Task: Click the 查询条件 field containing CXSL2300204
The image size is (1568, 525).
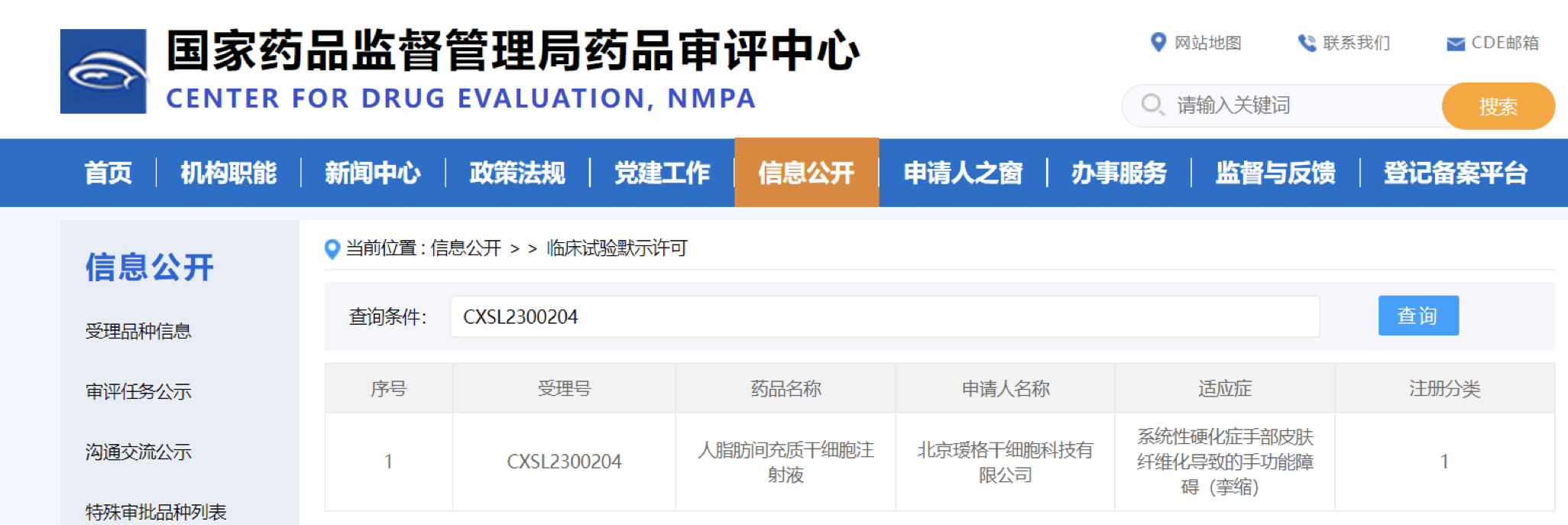Action: point(884,316)
